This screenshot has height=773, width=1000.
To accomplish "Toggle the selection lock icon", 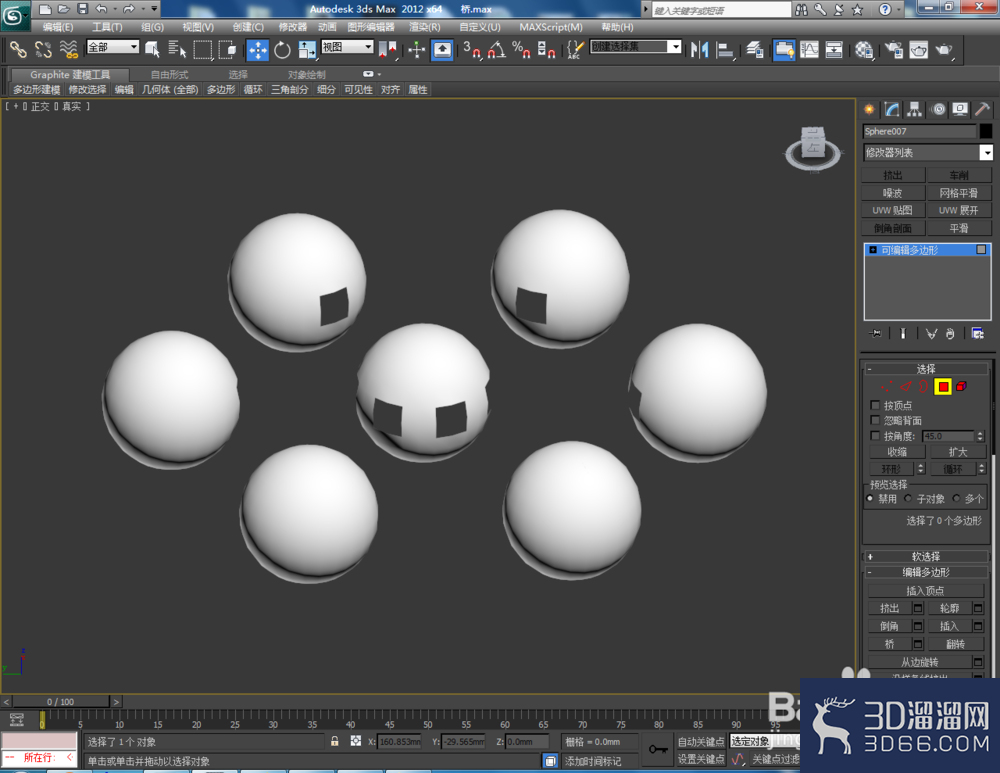I will (x=334, y=741).
